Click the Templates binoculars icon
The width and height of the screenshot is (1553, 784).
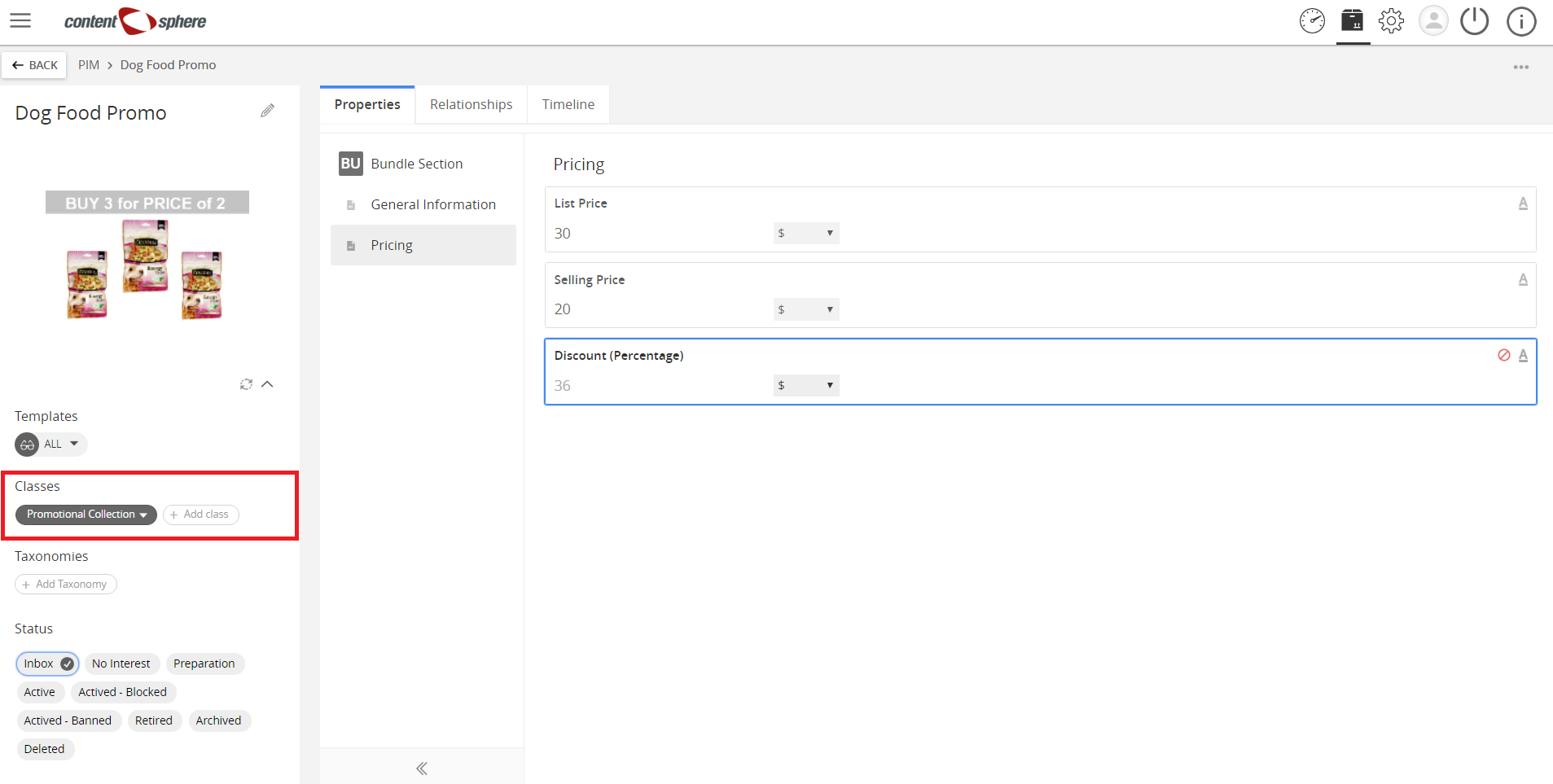click(27, 445)
